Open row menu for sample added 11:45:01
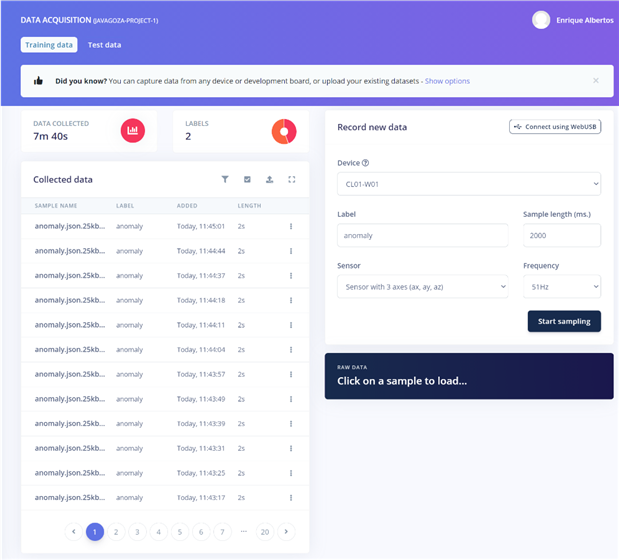Viewport: 619px width, 560px height. tap(291, 226)
